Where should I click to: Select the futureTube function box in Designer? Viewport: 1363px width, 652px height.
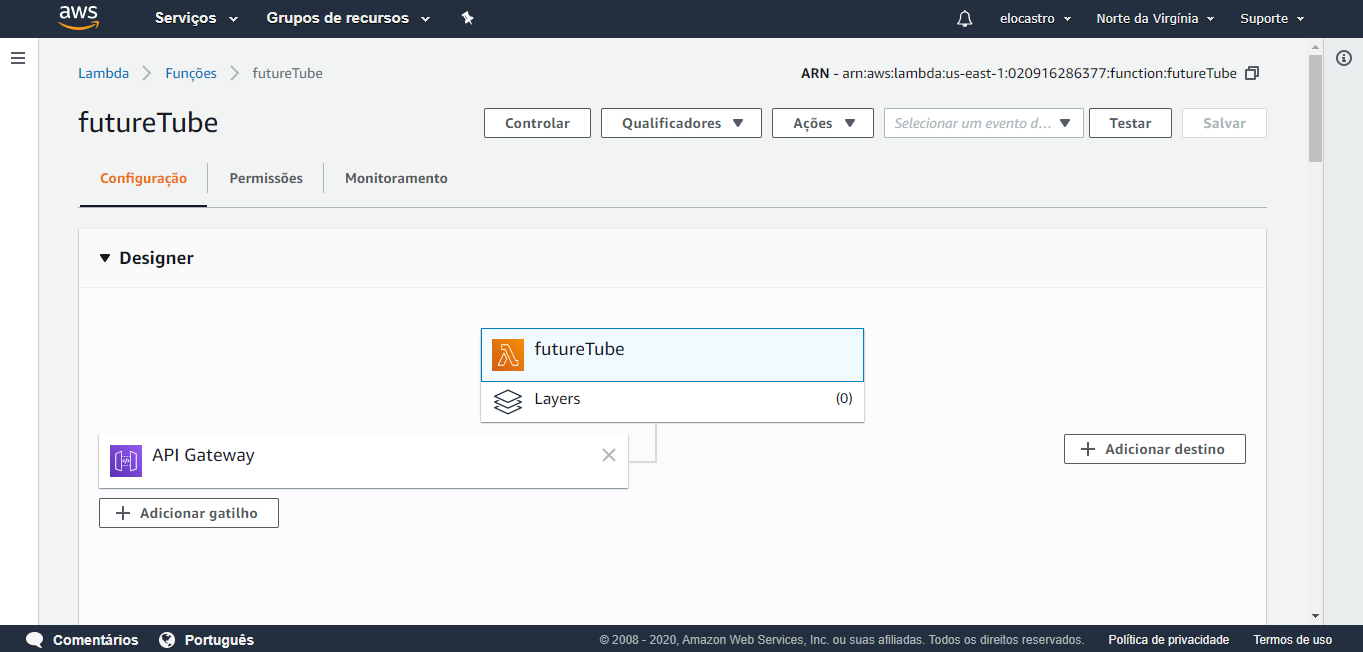672,355
